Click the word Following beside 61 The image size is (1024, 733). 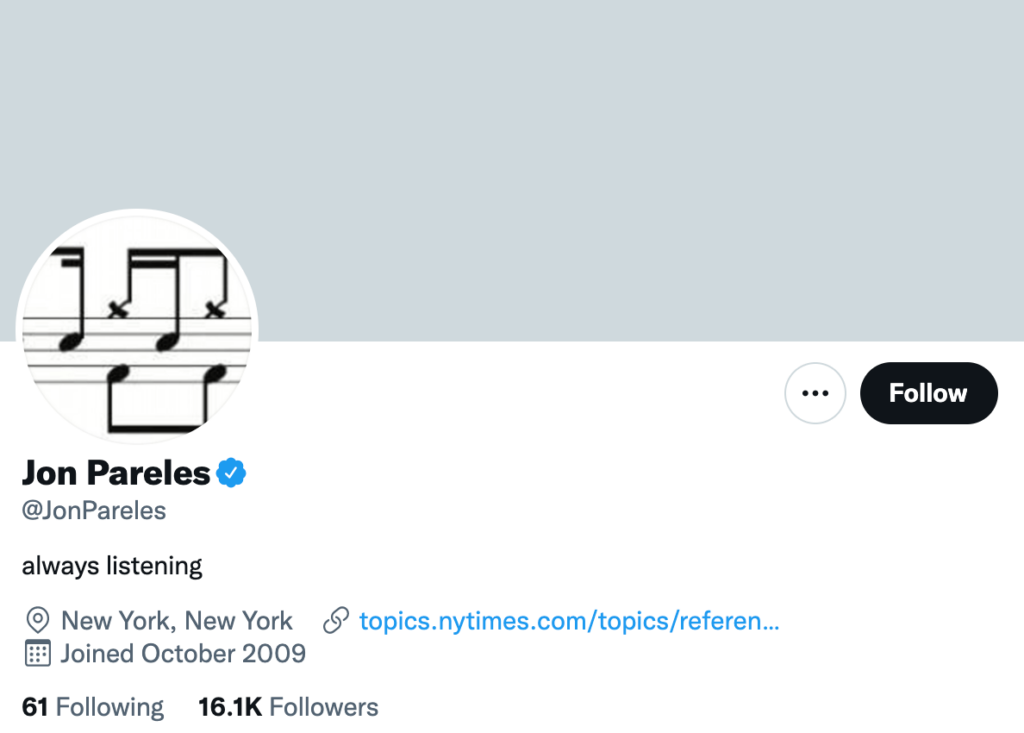110,707
